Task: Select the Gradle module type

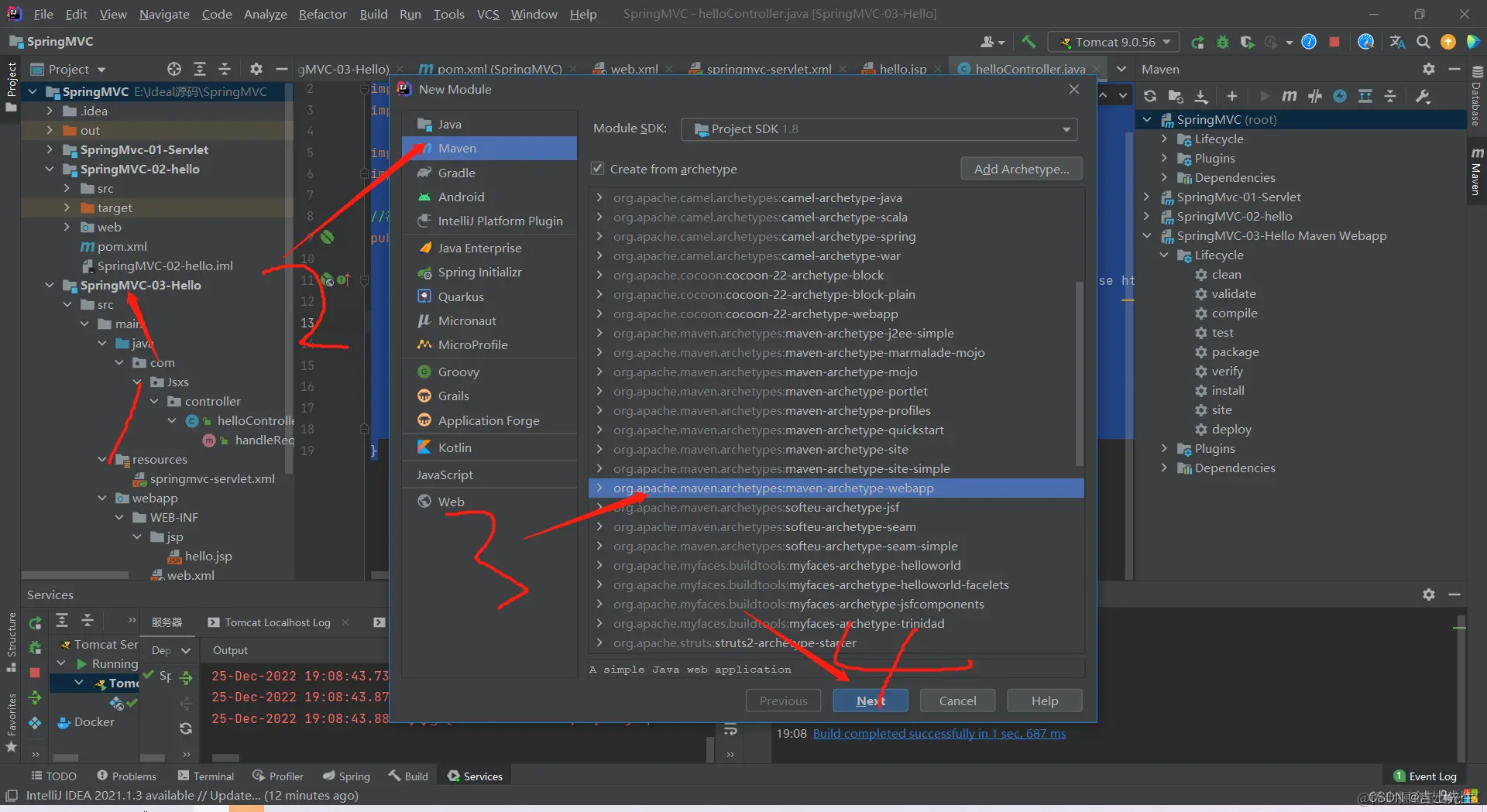Action: pos(489,173)
